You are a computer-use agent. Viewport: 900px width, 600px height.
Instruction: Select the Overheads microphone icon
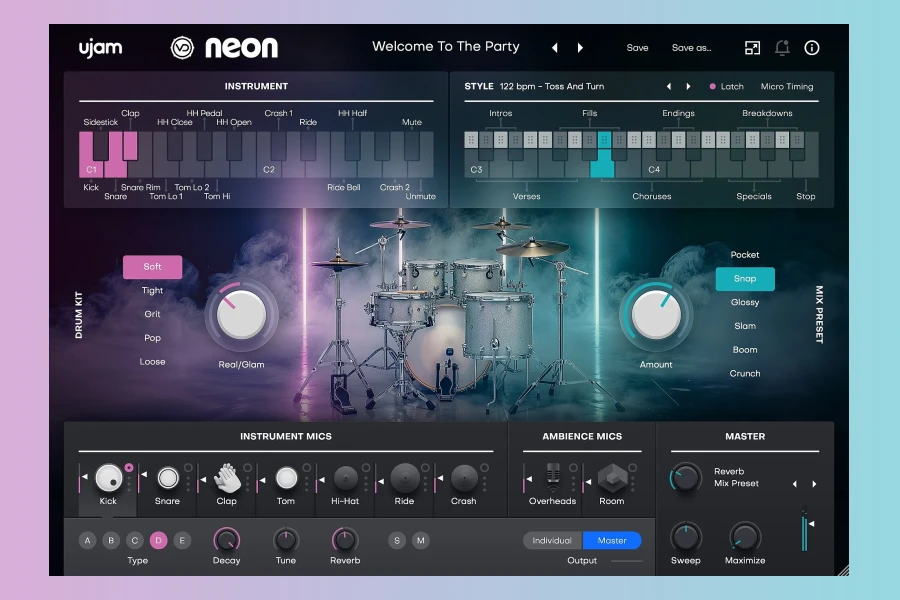(553, 478)
